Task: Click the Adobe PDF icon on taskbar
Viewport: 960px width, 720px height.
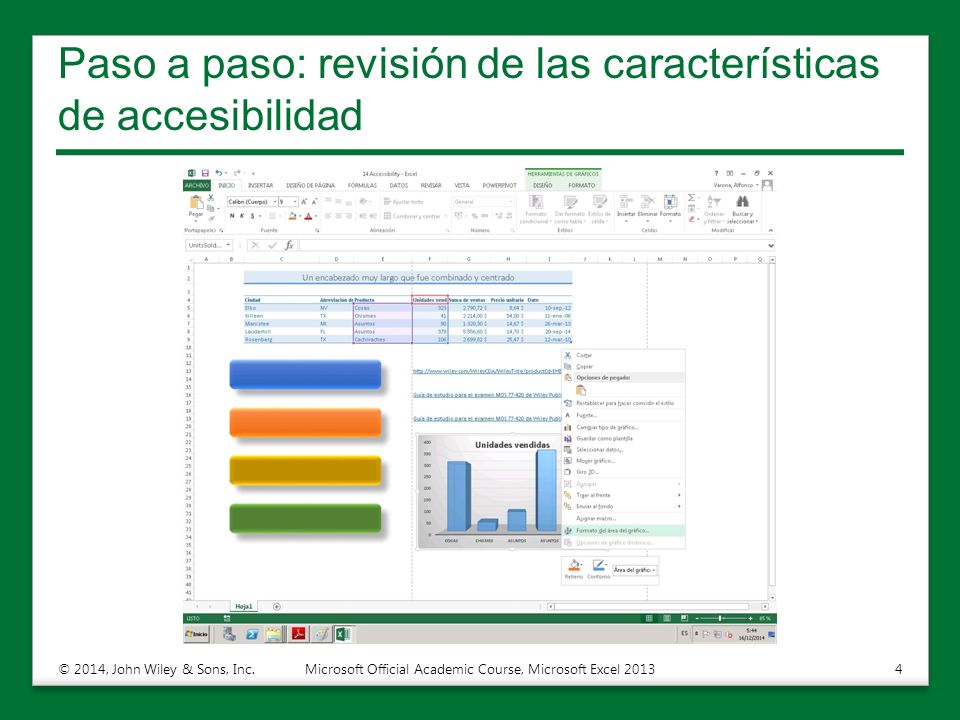Action: [298, 634]
